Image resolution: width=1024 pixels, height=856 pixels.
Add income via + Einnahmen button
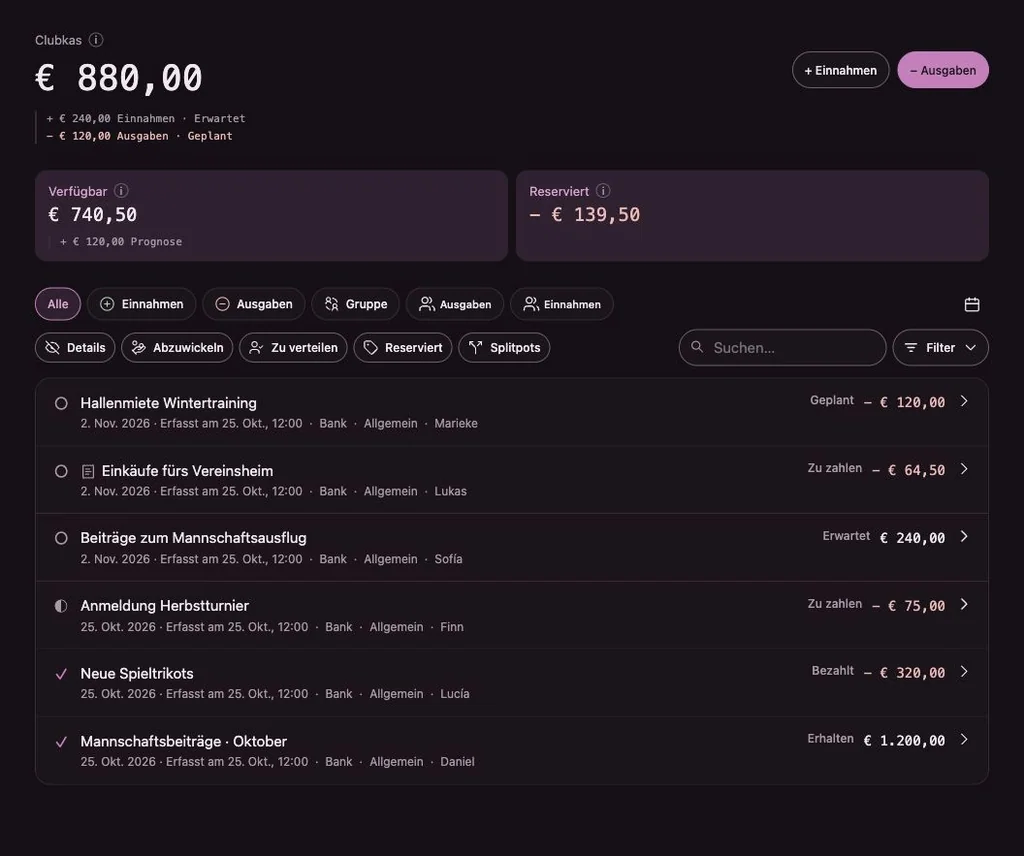click(840, 70)
